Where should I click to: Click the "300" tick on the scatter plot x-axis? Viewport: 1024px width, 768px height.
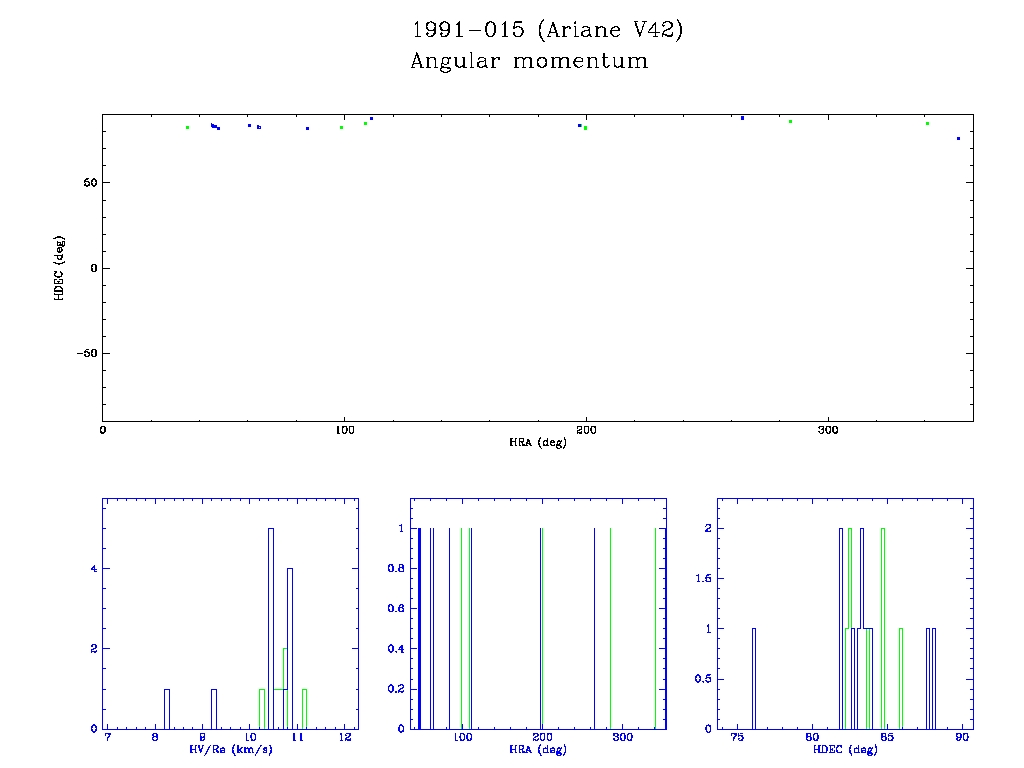(x=827, y=430)
